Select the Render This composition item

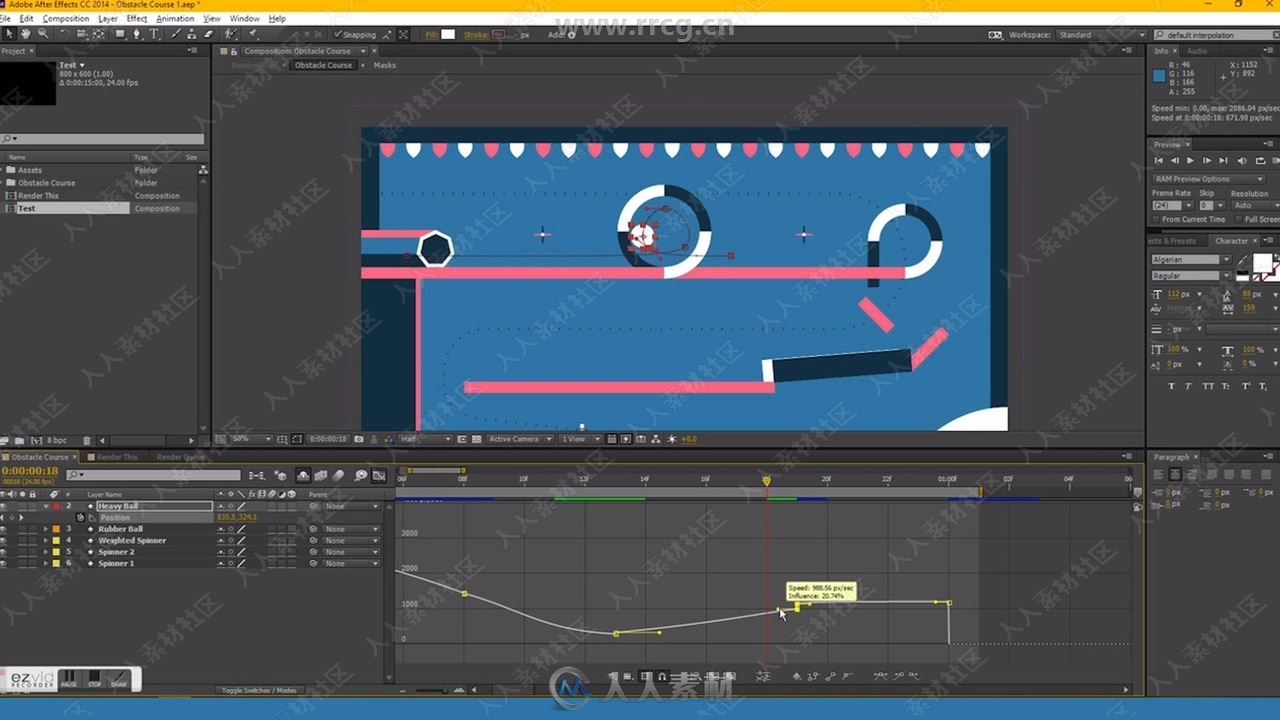[38, 196]
